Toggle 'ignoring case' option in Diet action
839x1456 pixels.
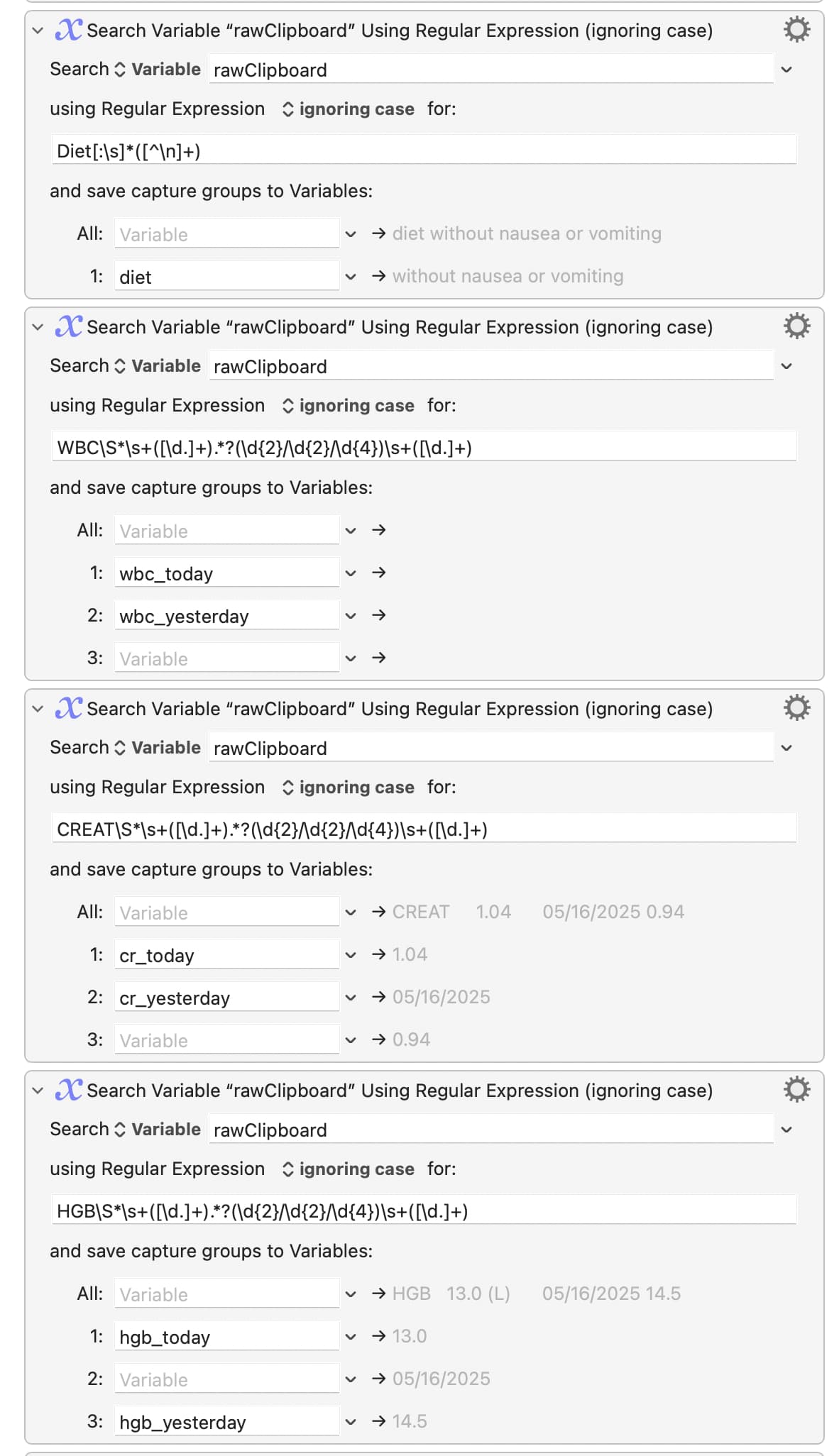[x=349, y=109]
